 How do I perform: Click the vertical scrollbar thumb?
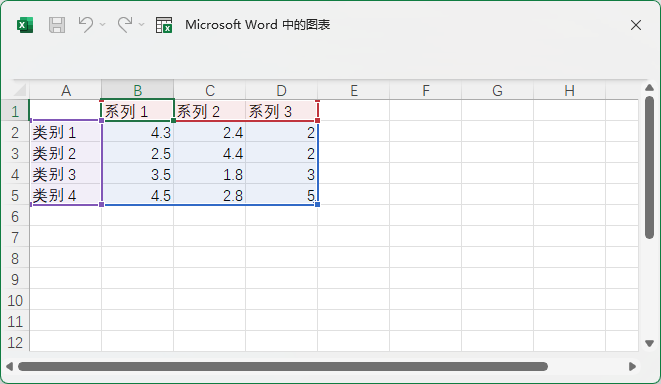point(649,167)
